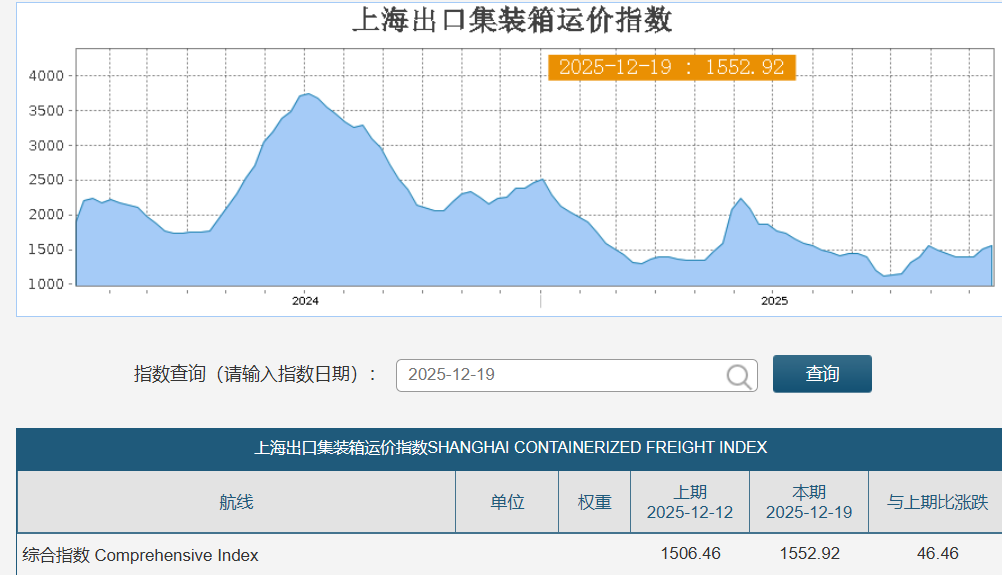Viewport: 1002px width, 575px height.
Task: Click the chart title 上海出口集装箱运价指数
Action: pyautogui.click(x=512, y=20)
